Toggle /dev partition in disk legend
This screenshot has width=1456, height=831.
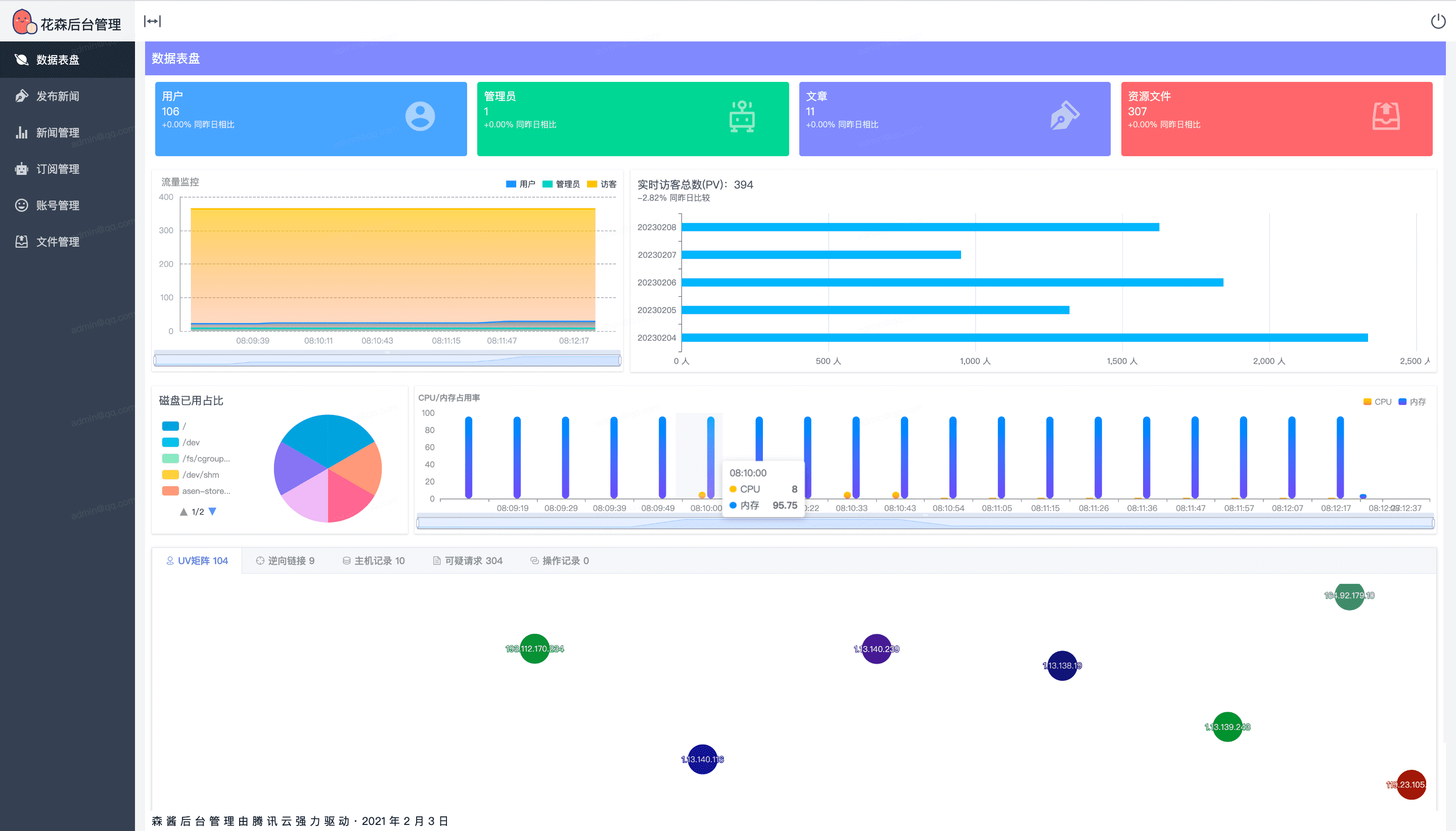(x=181, y=442)
